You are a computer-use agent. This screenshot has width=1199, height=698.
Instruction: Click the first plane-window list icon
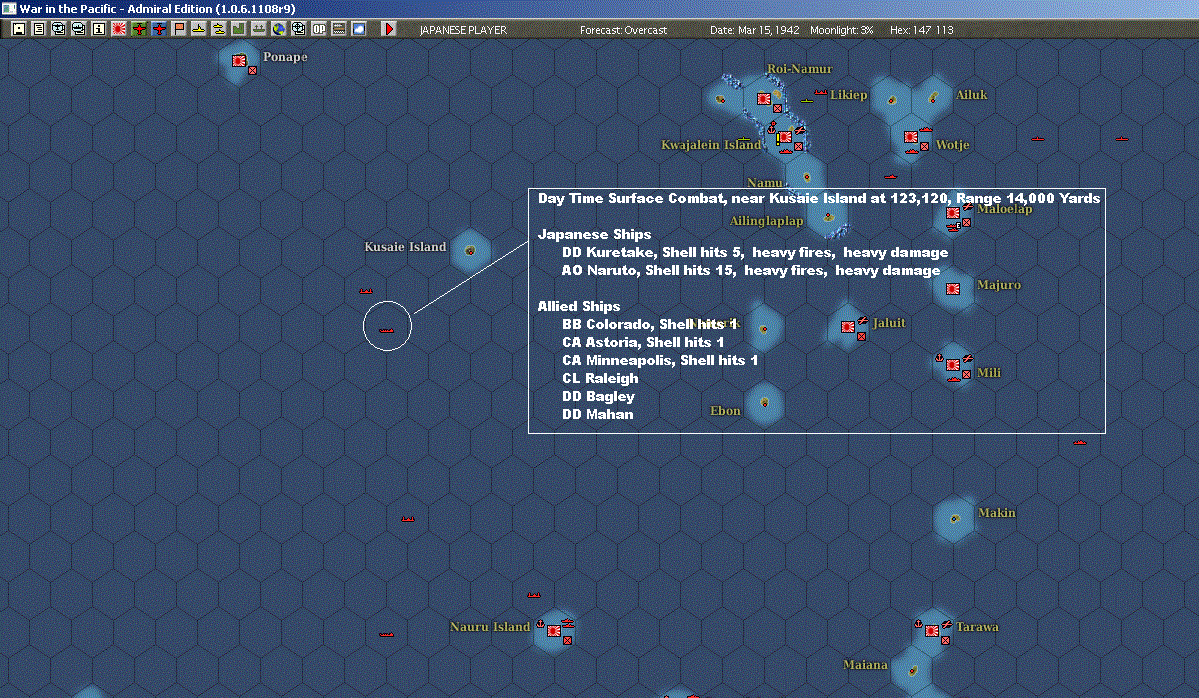tap(59, 29)
